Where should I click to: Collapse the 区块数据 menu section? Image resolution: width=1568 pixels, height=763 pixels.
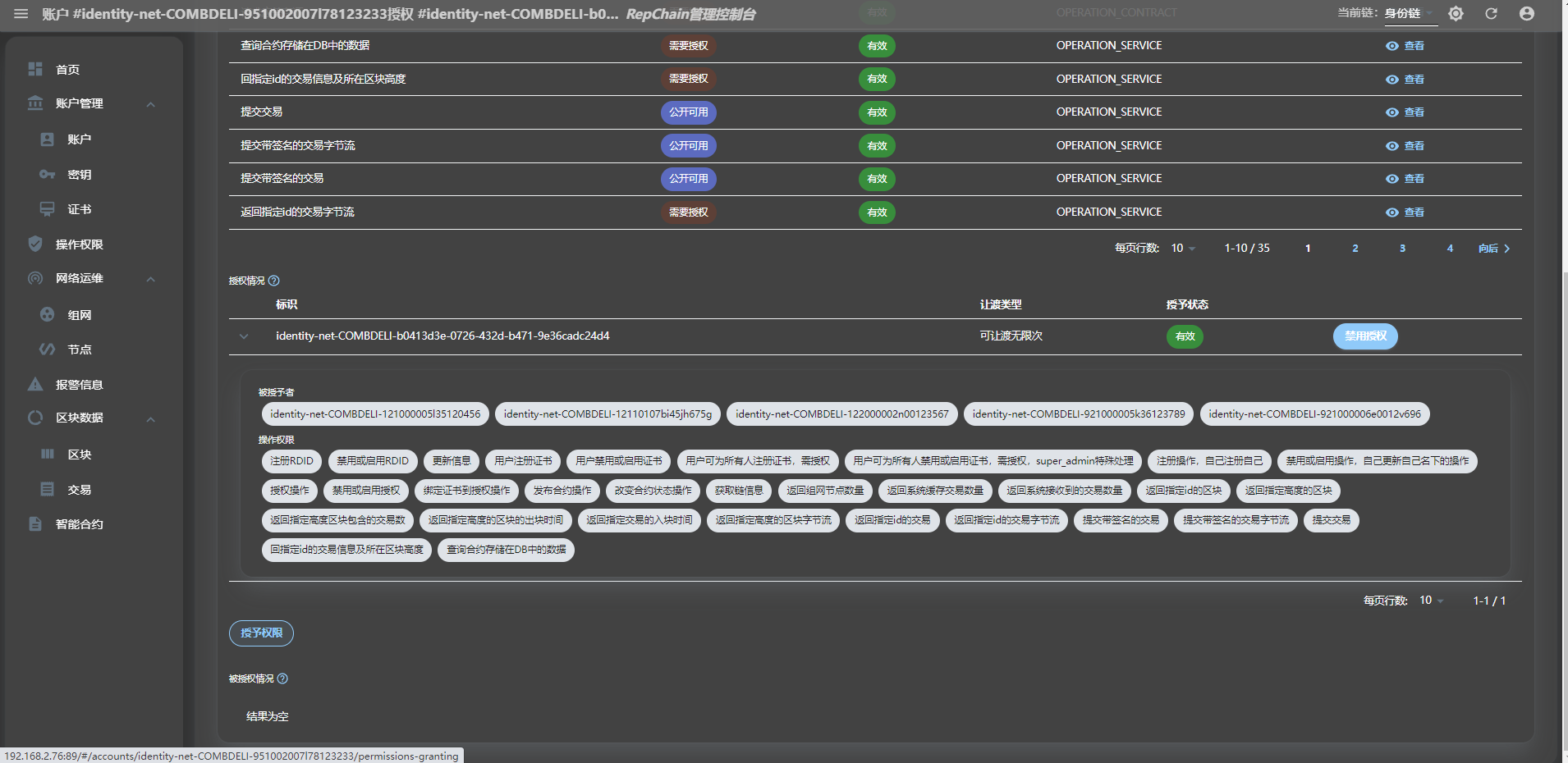(x=151, y=419)
